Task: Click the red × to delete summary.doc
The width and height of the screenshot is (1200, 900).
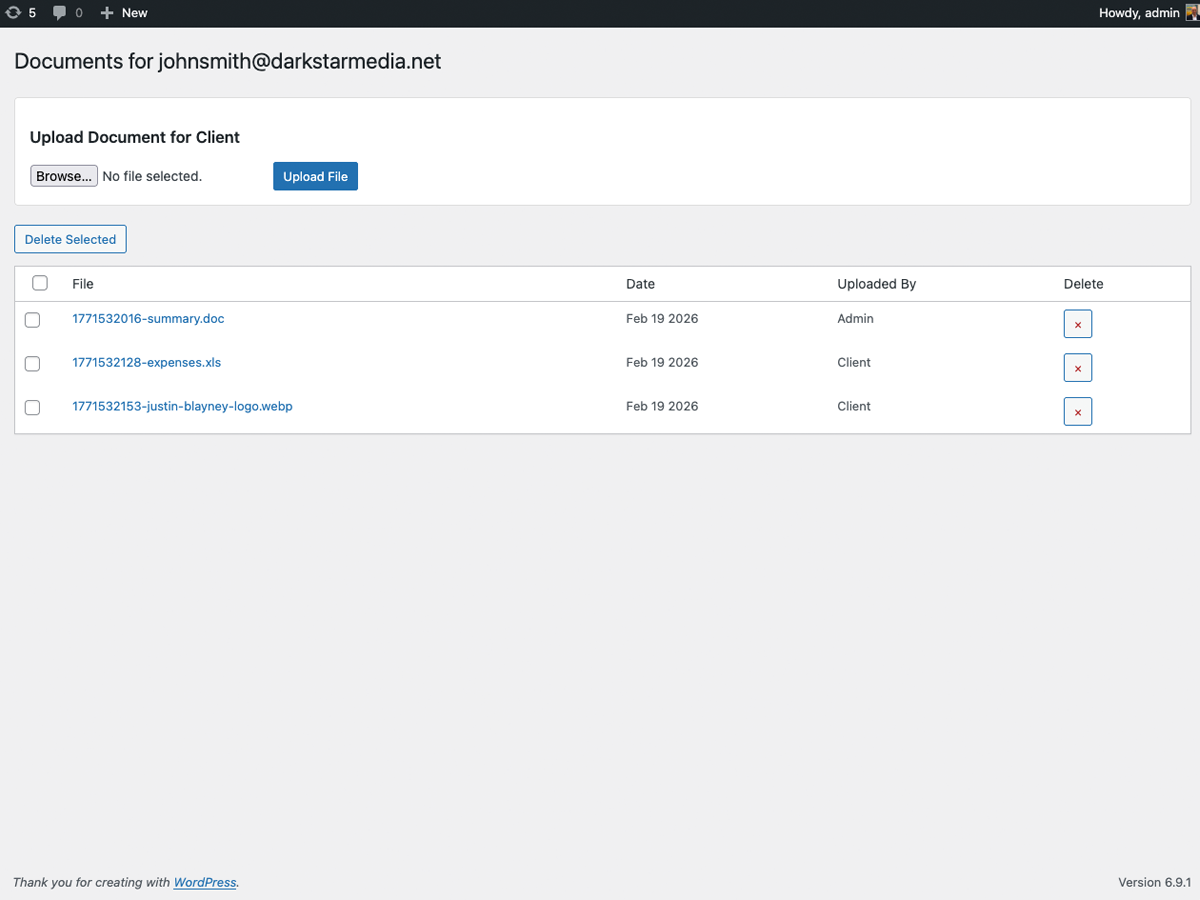Action: point(1078,323)
